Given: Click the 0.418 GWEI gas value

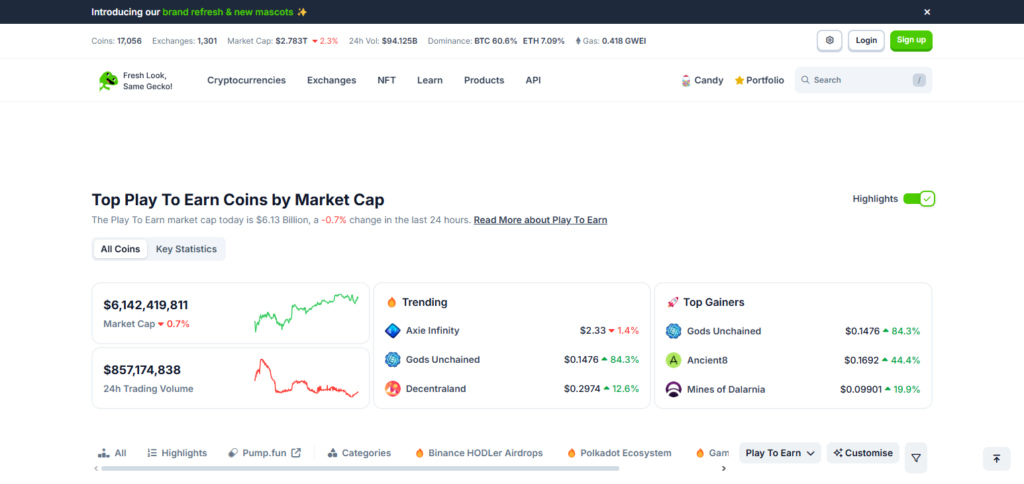Looking at the screenshot, I should point(624,40).
